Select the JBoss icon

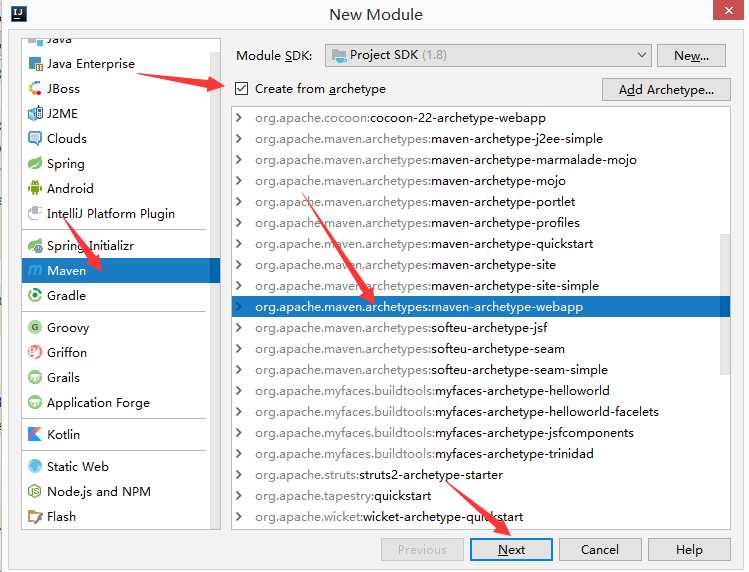35,88
